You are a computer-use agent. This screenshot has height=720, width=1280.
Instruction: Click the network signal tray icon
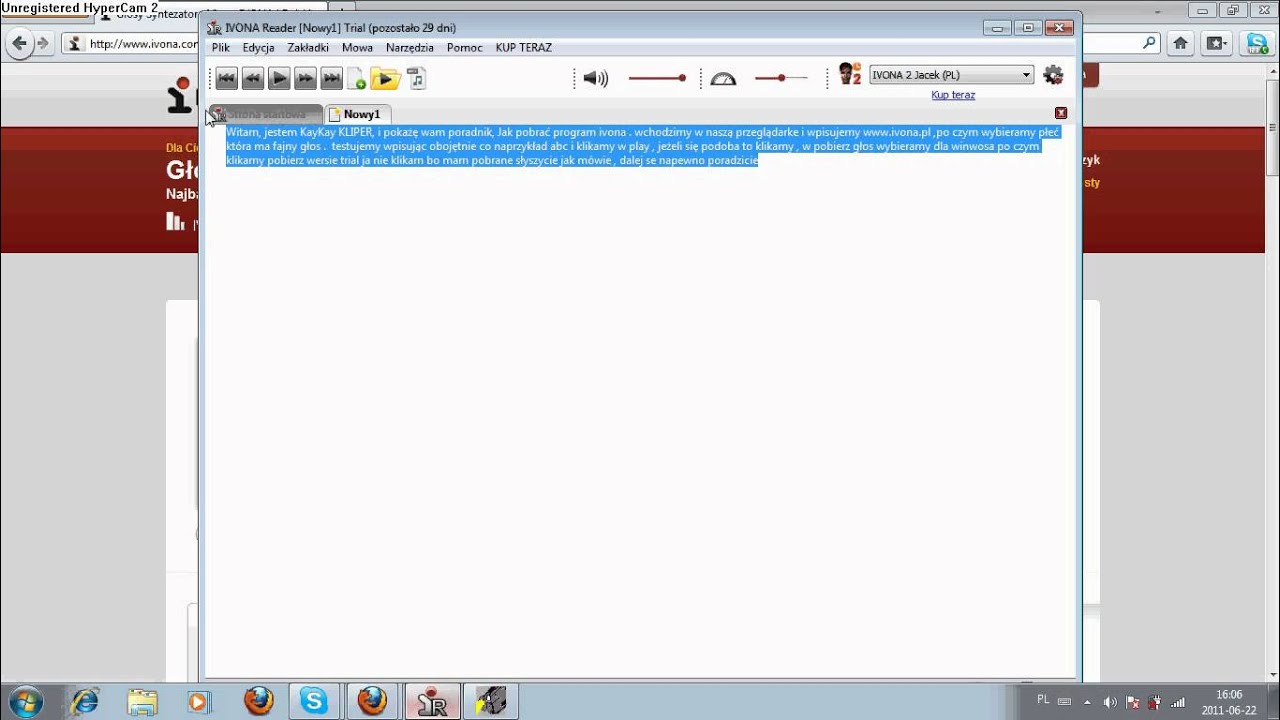tap(1178, 702)
